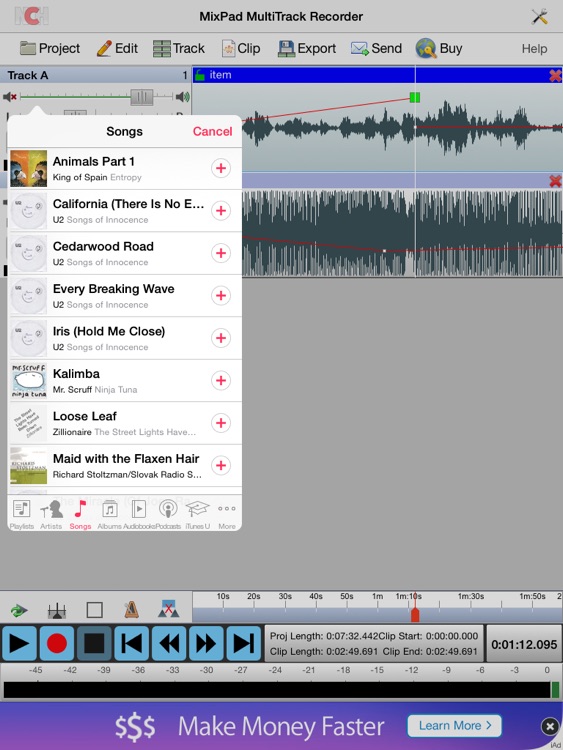Switch to the Audiobooks tab
The image size is (563, 750).
tap(139, 514)
